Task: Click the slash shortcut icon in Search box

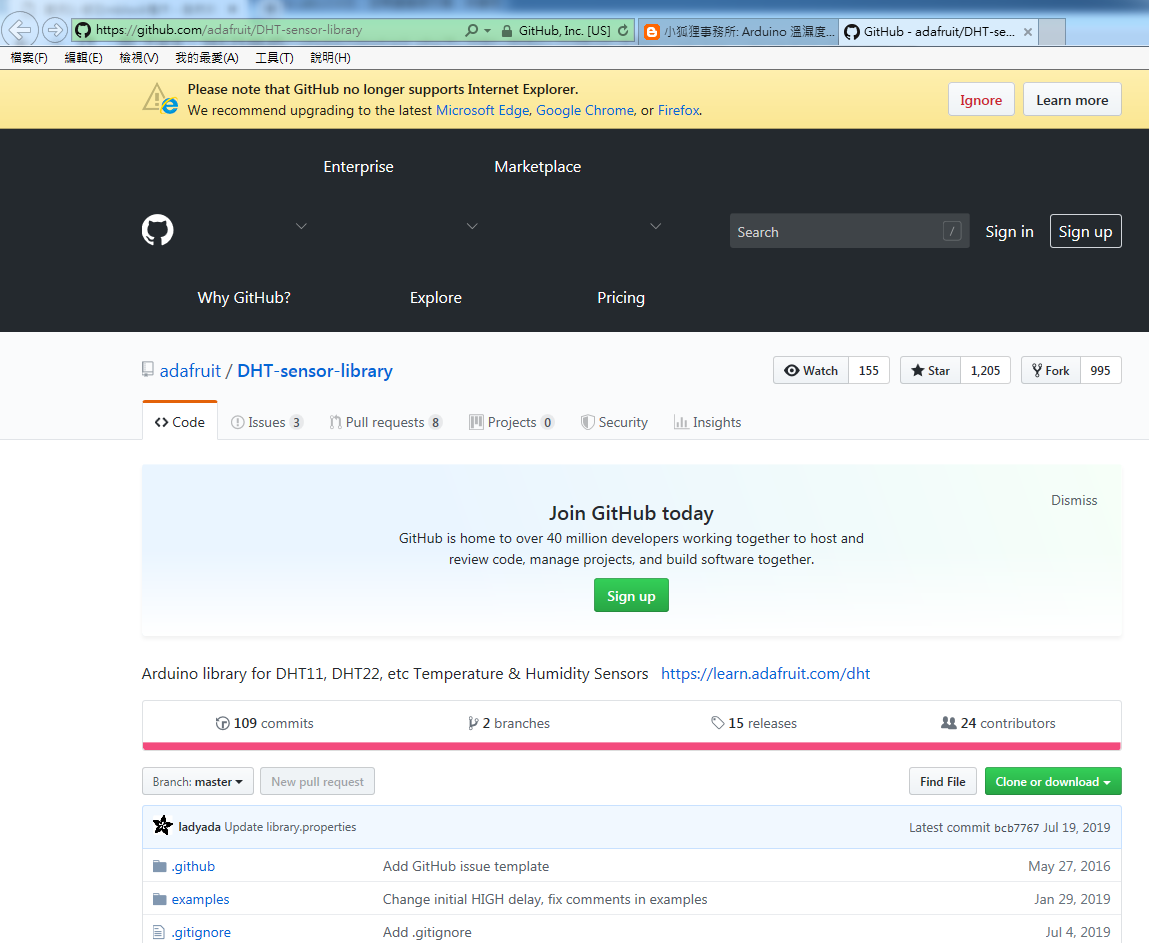Action: coord(952,232)
